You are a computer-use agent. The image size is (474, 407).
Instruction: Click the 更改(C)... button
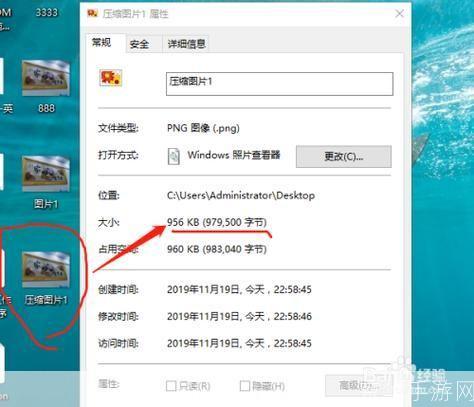(344, 156)
